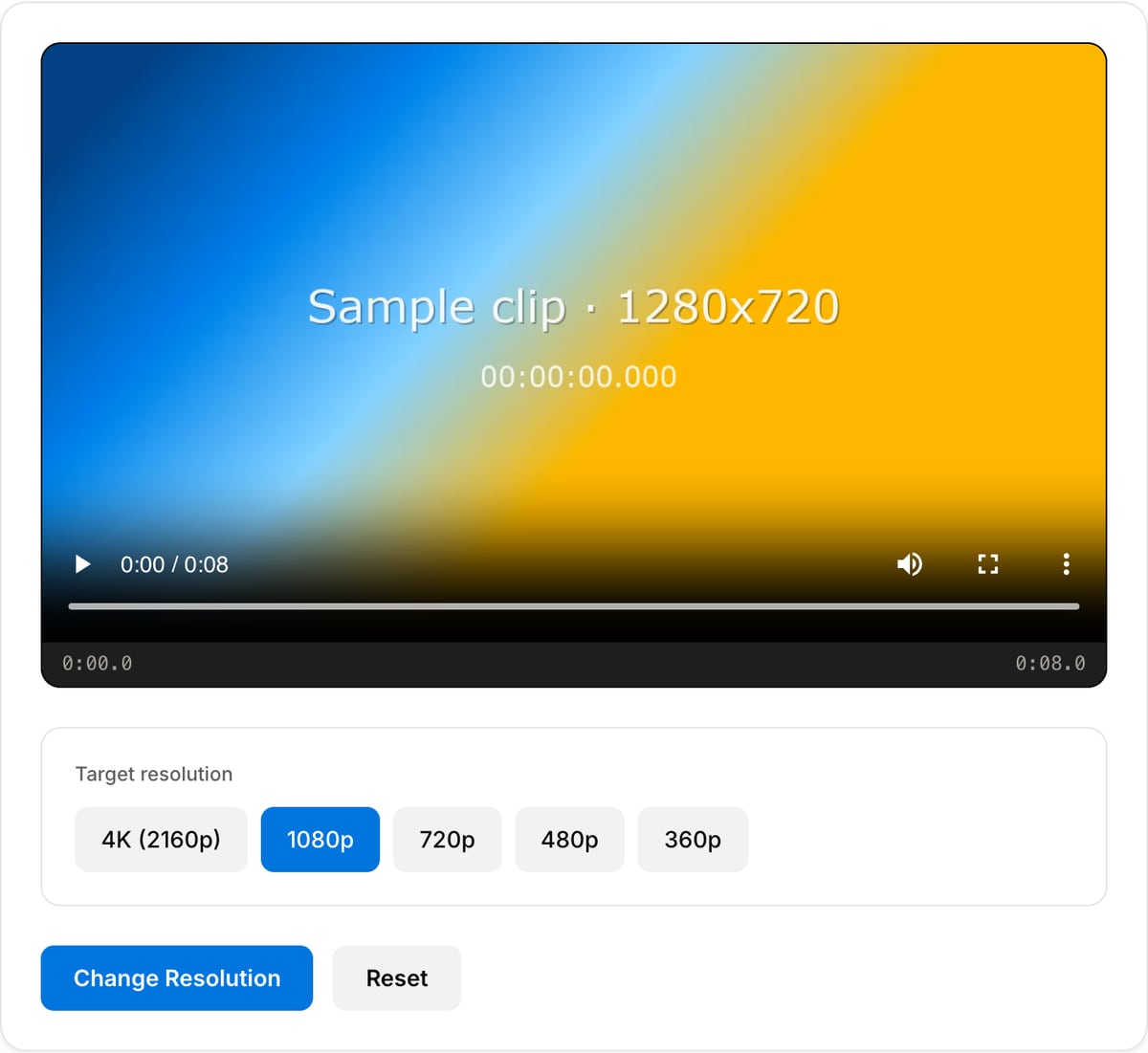Set target resolution to 360p
The image size is (1148, 1053).
pyautogui.click(x=693, y=840)
